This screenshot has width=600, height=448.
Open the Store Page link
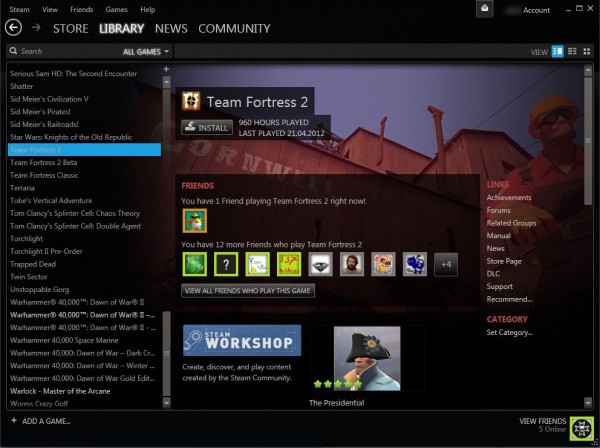504,261
